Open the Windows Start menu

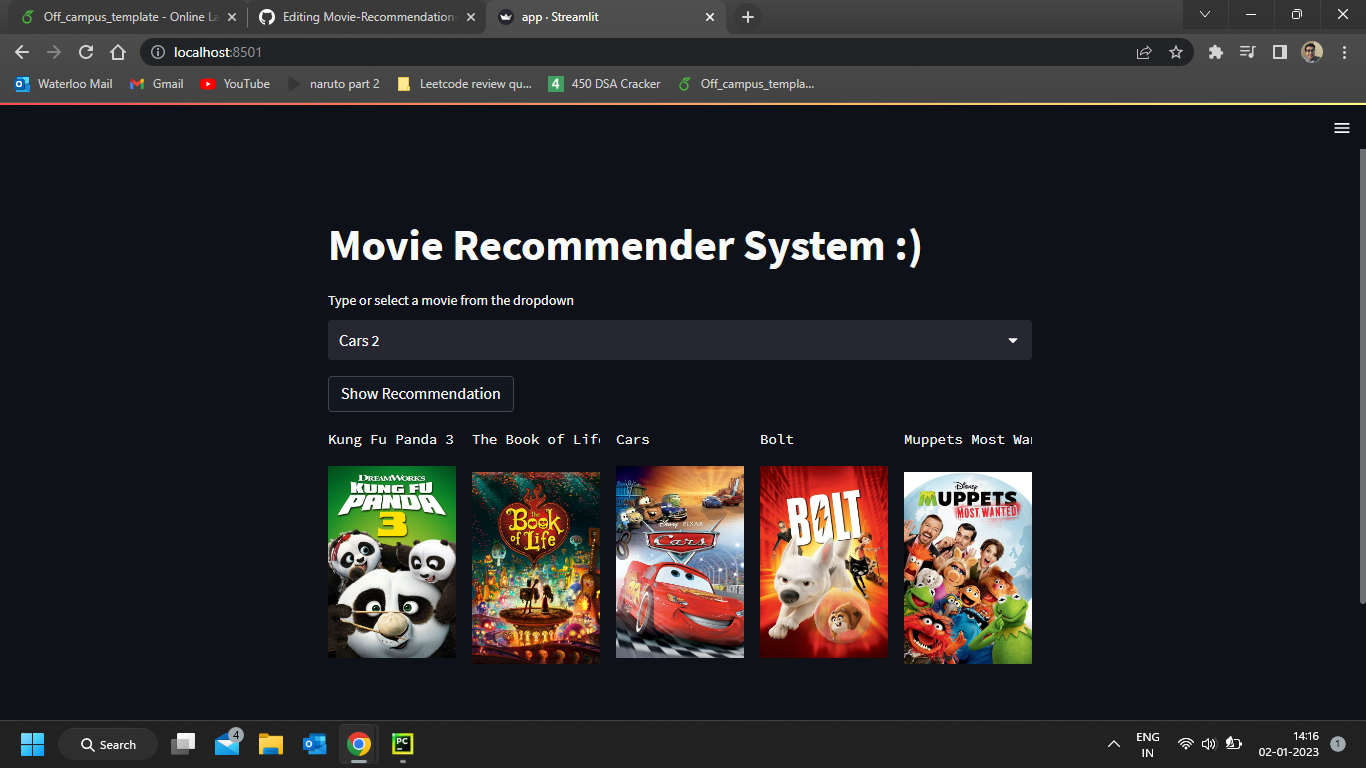tap(32, 744)
